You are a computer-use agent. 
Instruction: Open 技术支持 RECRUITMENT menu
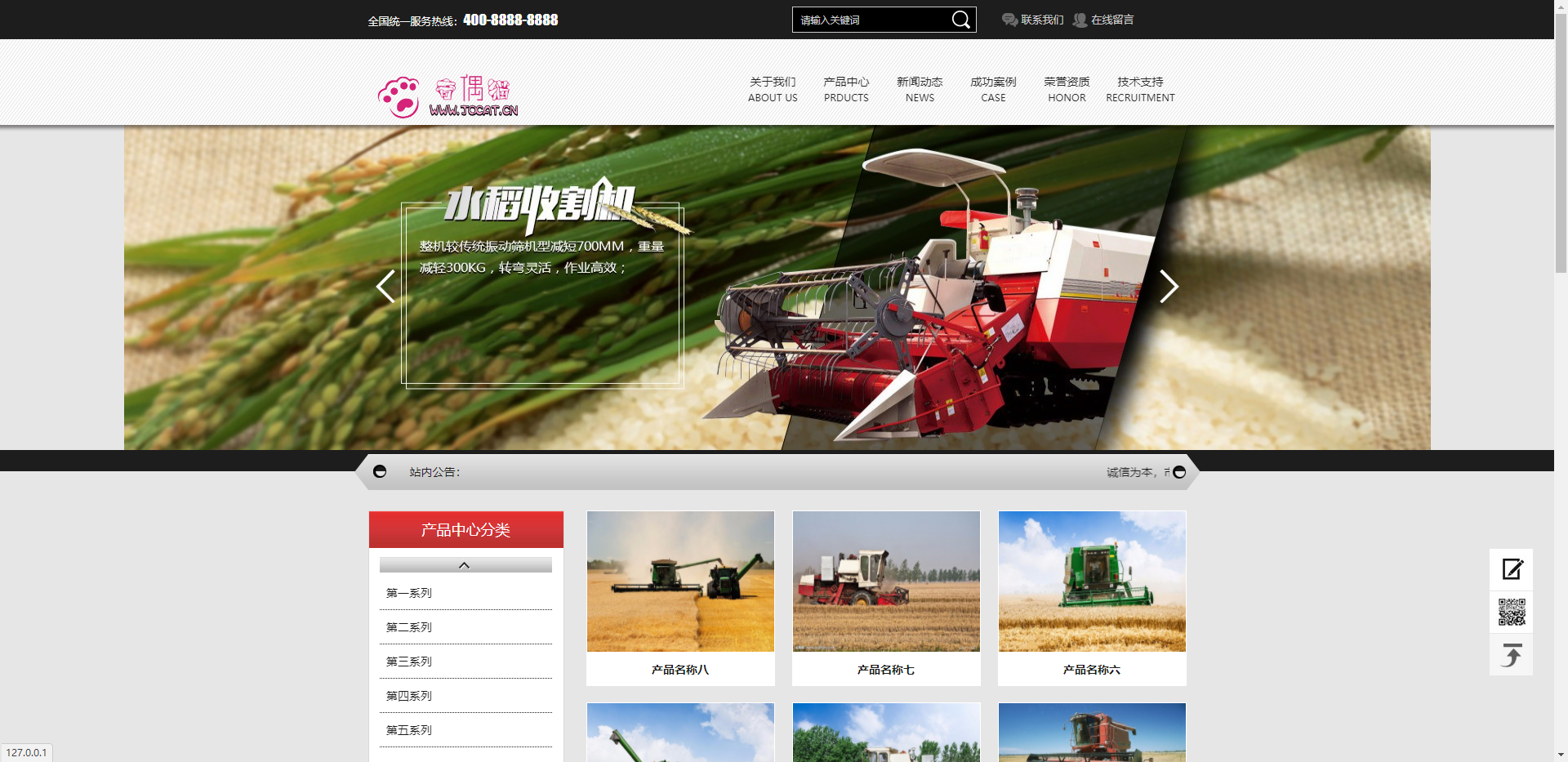click(1140, 89)
